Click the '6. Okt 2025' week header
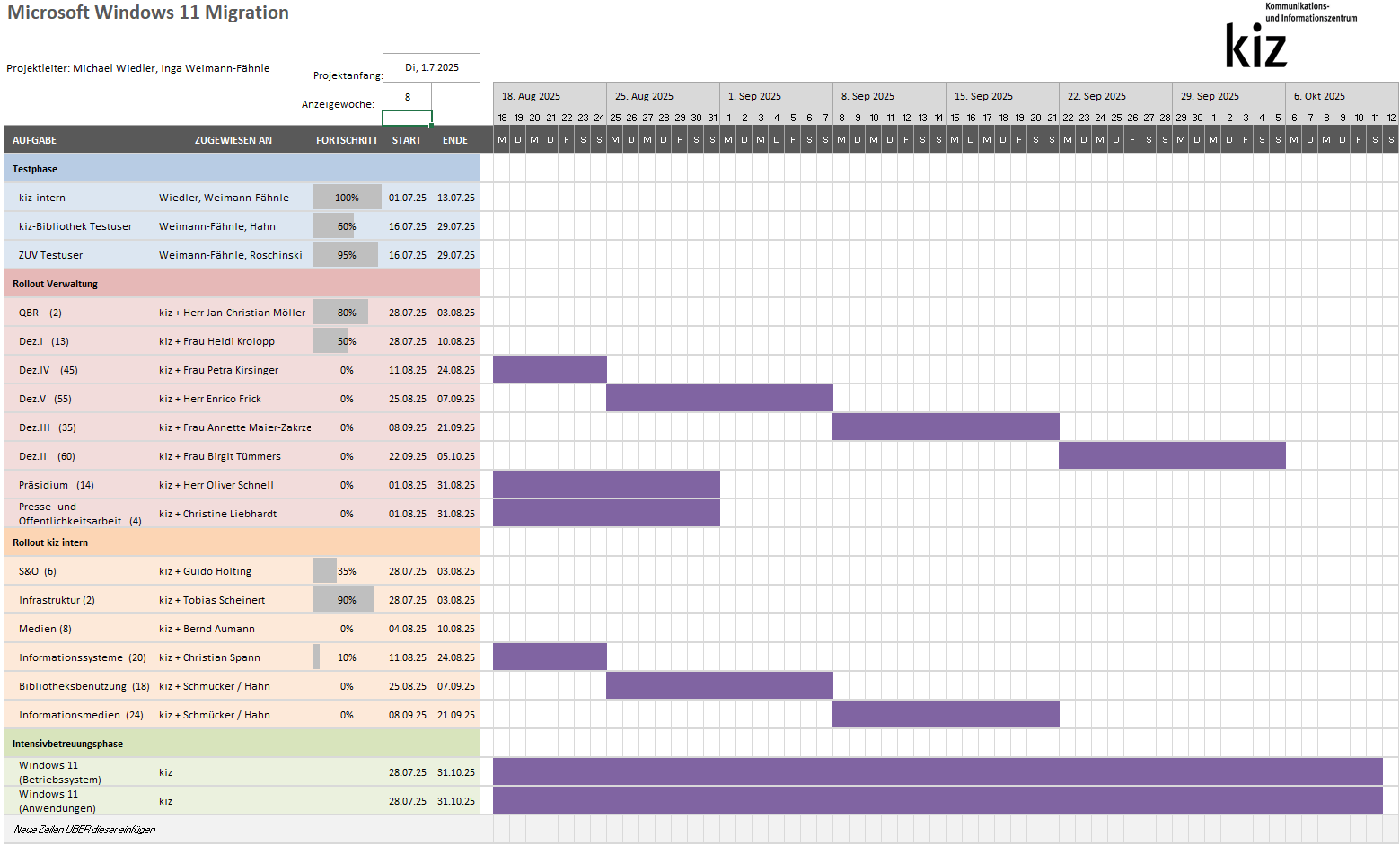Screen dimensions: 1400x846 1342,96
